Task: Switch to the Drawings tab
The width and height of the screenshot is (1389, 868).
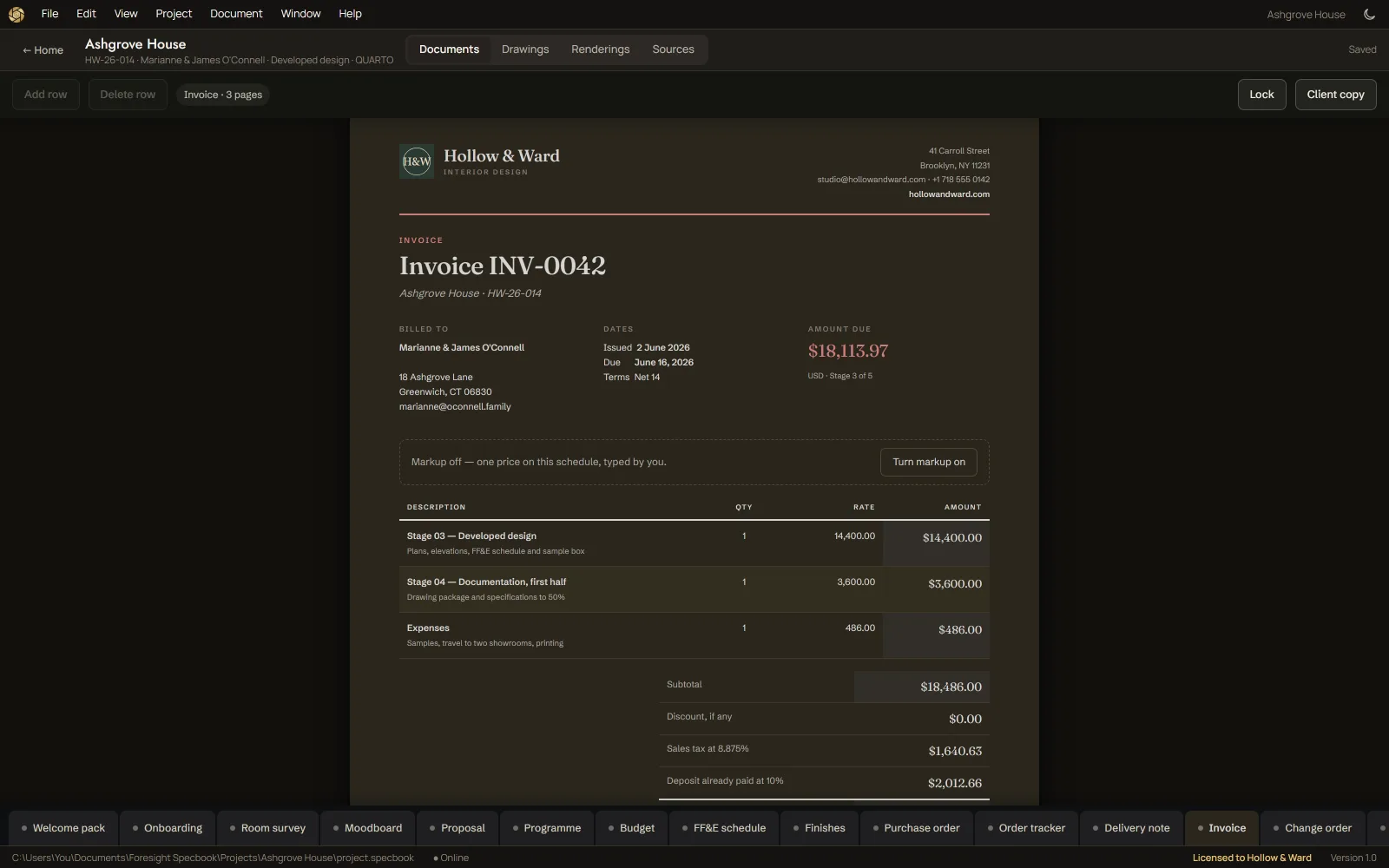Action: 525,49
